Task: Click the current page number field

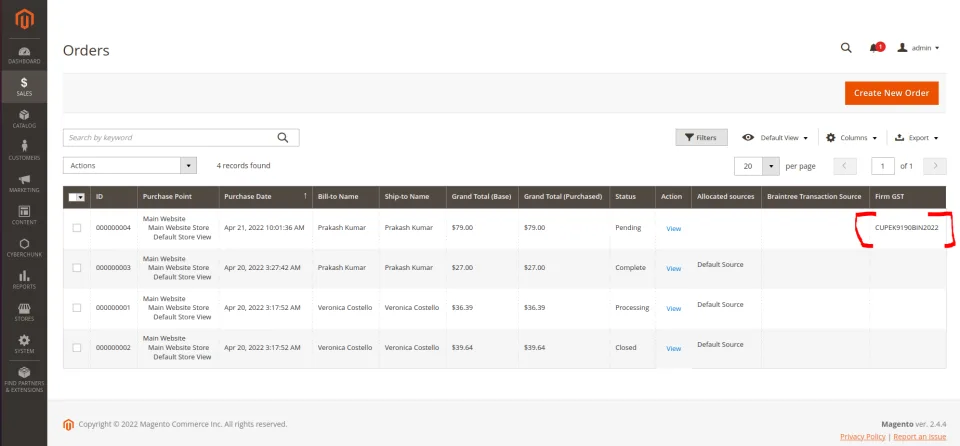Action: [883, 165]
